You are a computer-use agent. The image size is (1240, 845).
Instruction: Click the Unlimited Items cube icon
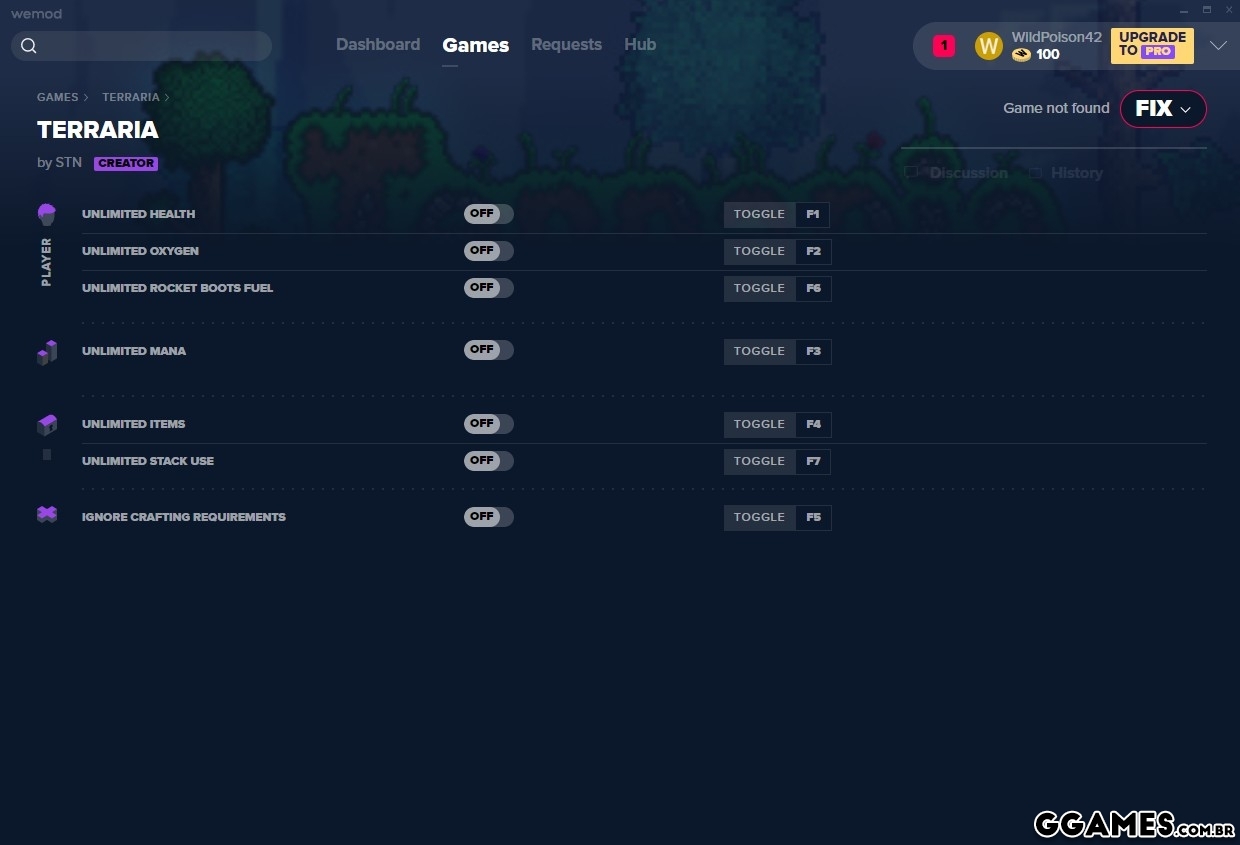pos(47,425)
